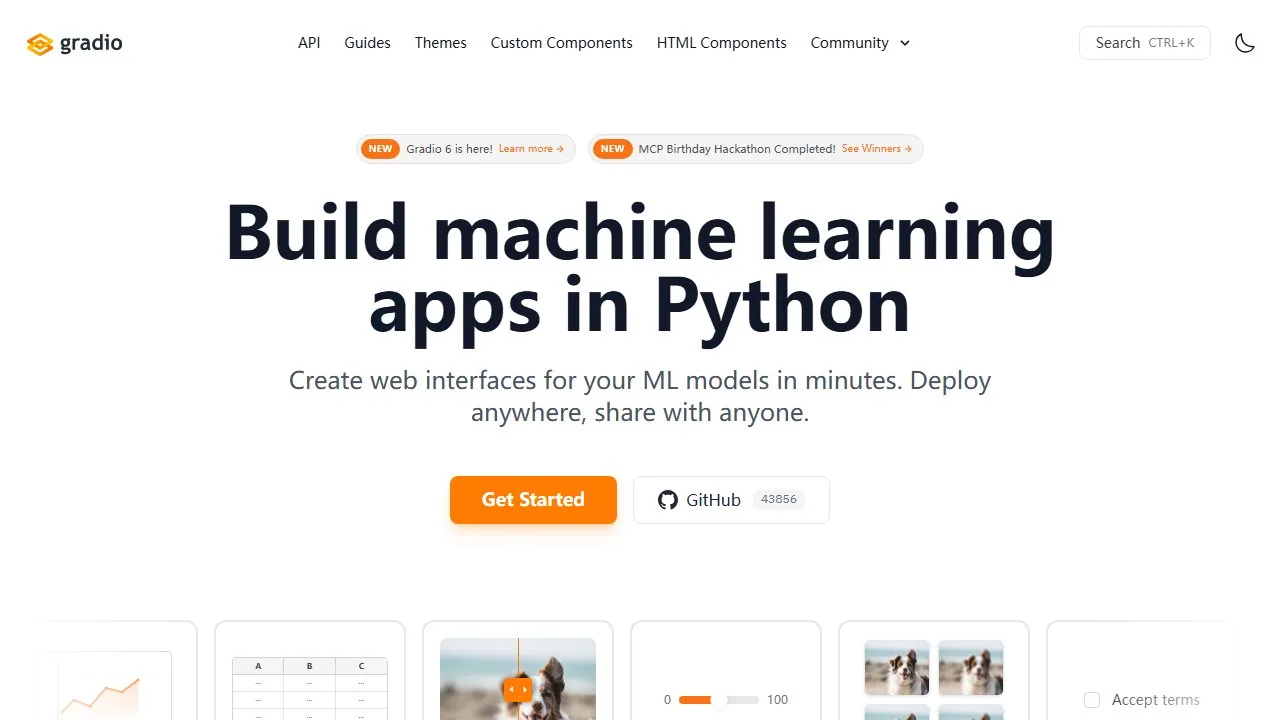Screen dimensions: 1280x720
Task: Click column header C in the table card
Action: coord(361,666)
